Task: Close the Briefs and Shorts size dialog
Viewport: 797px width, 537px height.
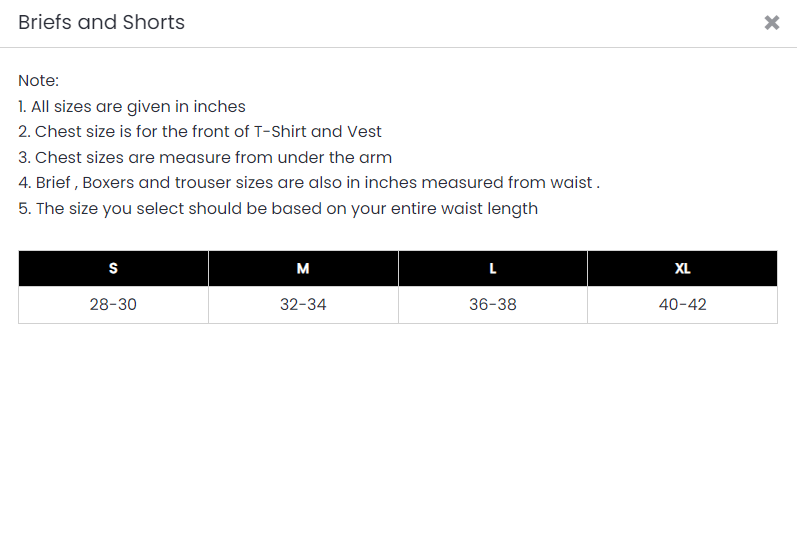Action: [x=771, y=23]
